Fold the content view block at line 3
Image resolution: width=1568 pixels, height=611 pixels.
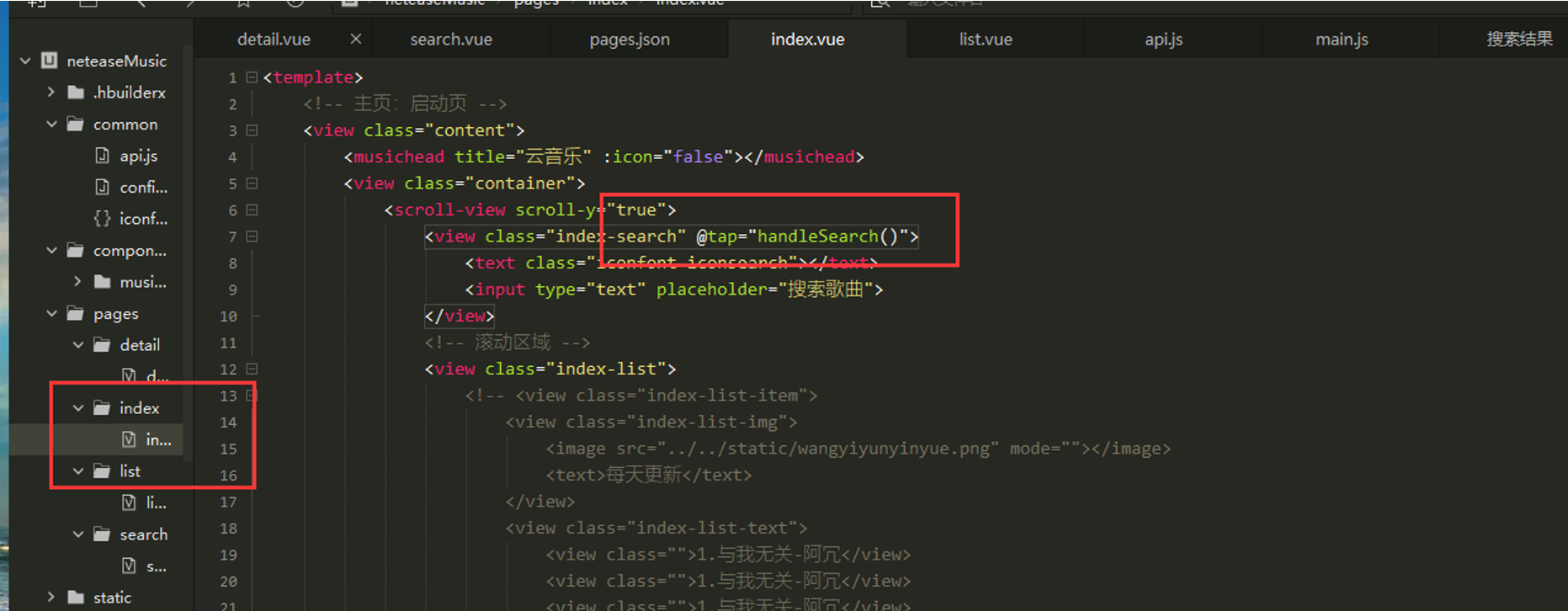[x=252, y=130]
